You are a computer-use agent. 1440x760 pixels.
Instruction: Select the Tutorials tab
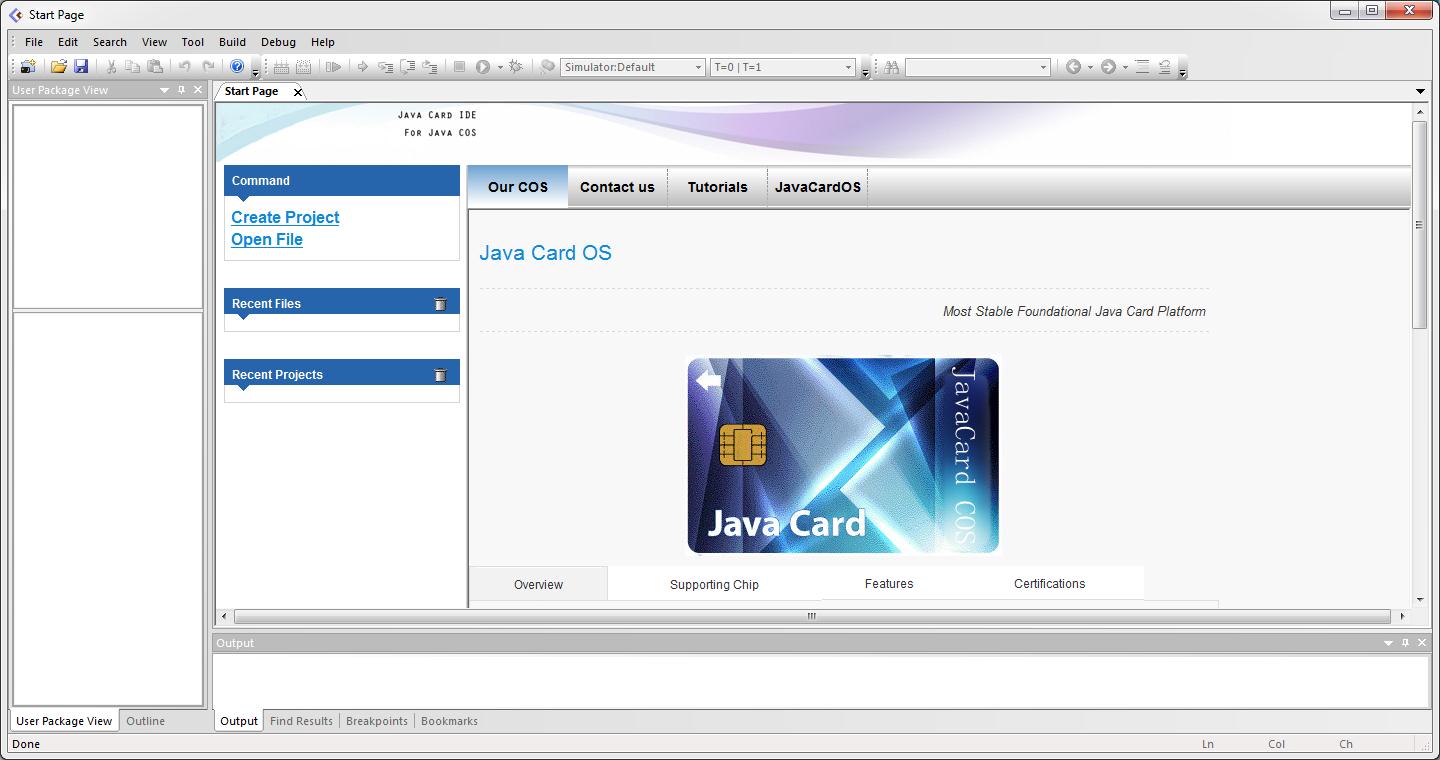717,187
